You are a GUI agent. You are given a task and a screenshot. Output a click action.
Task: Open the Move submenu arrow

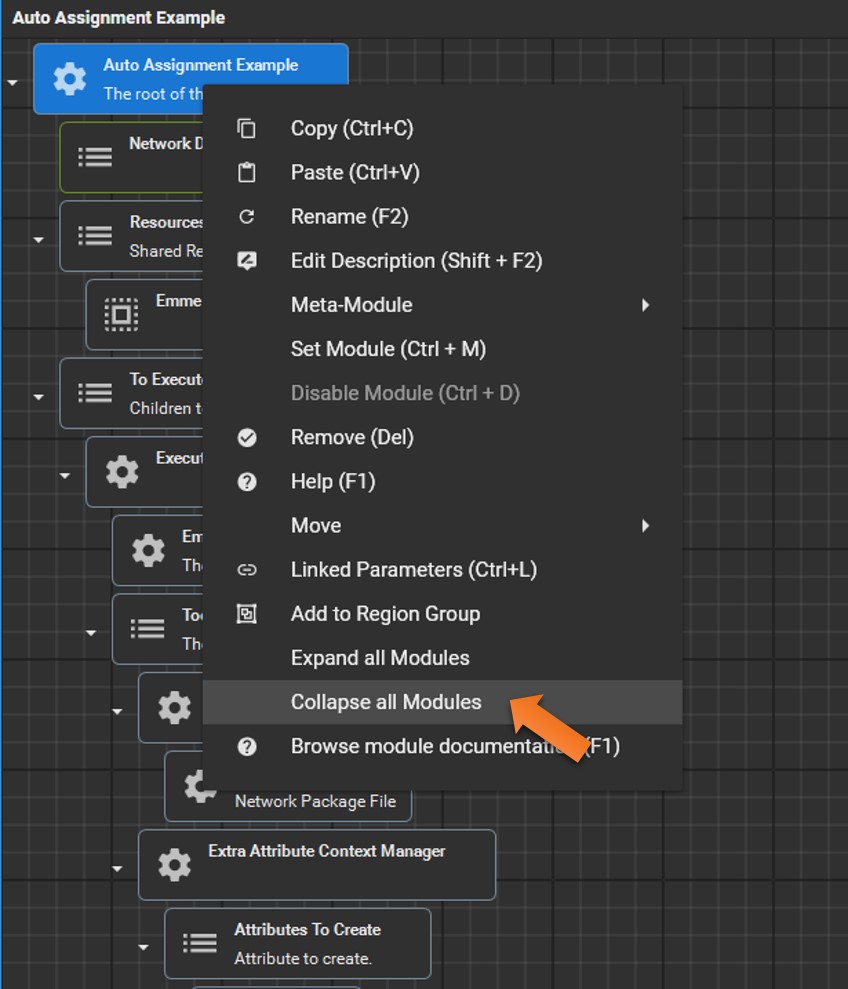(x=645, y=526)
